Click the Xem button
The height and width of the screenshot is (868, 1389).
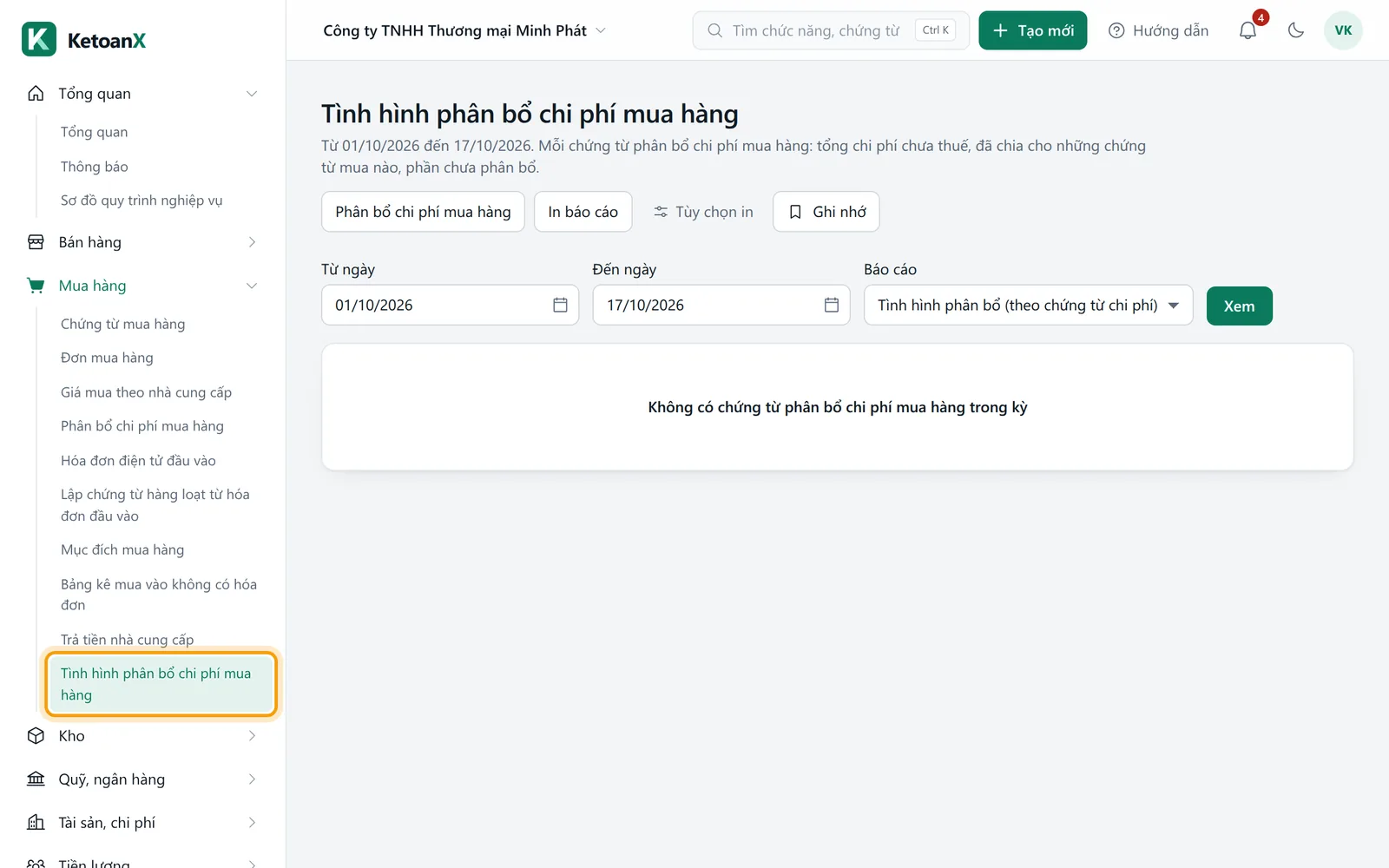tap(1239, 306)
